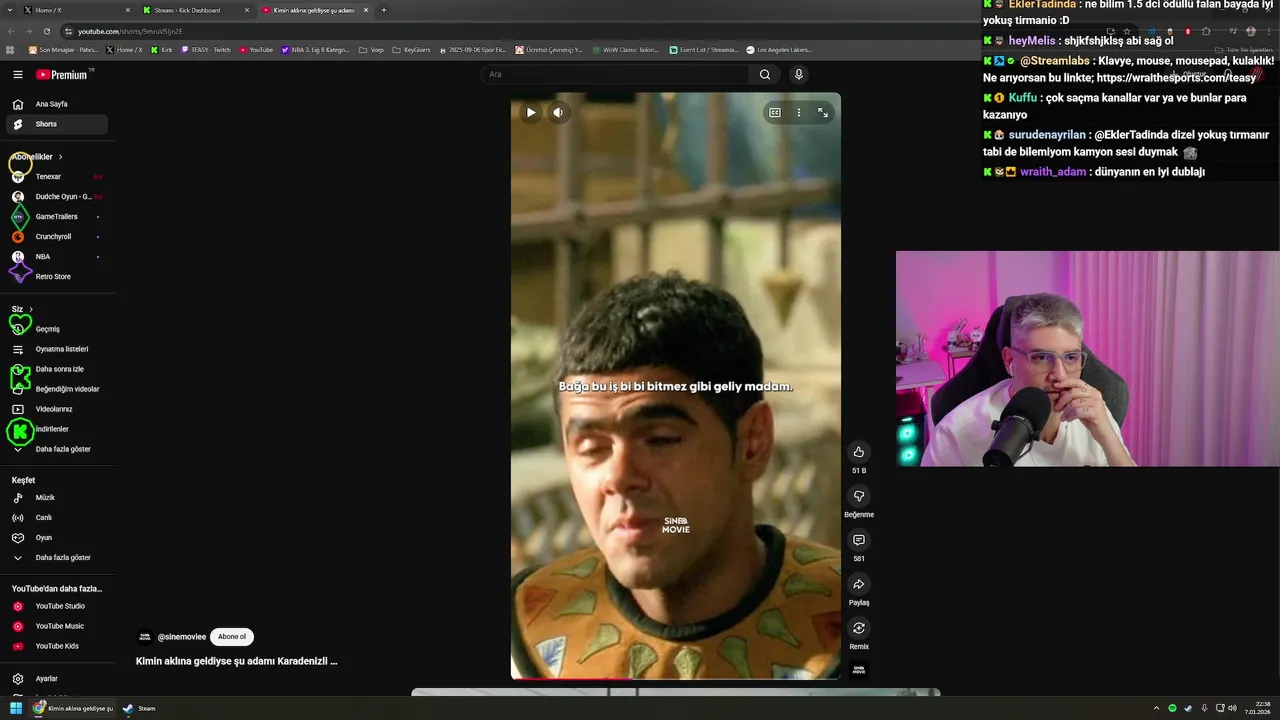Open YouTube Studio link

(x=56, y=606)
